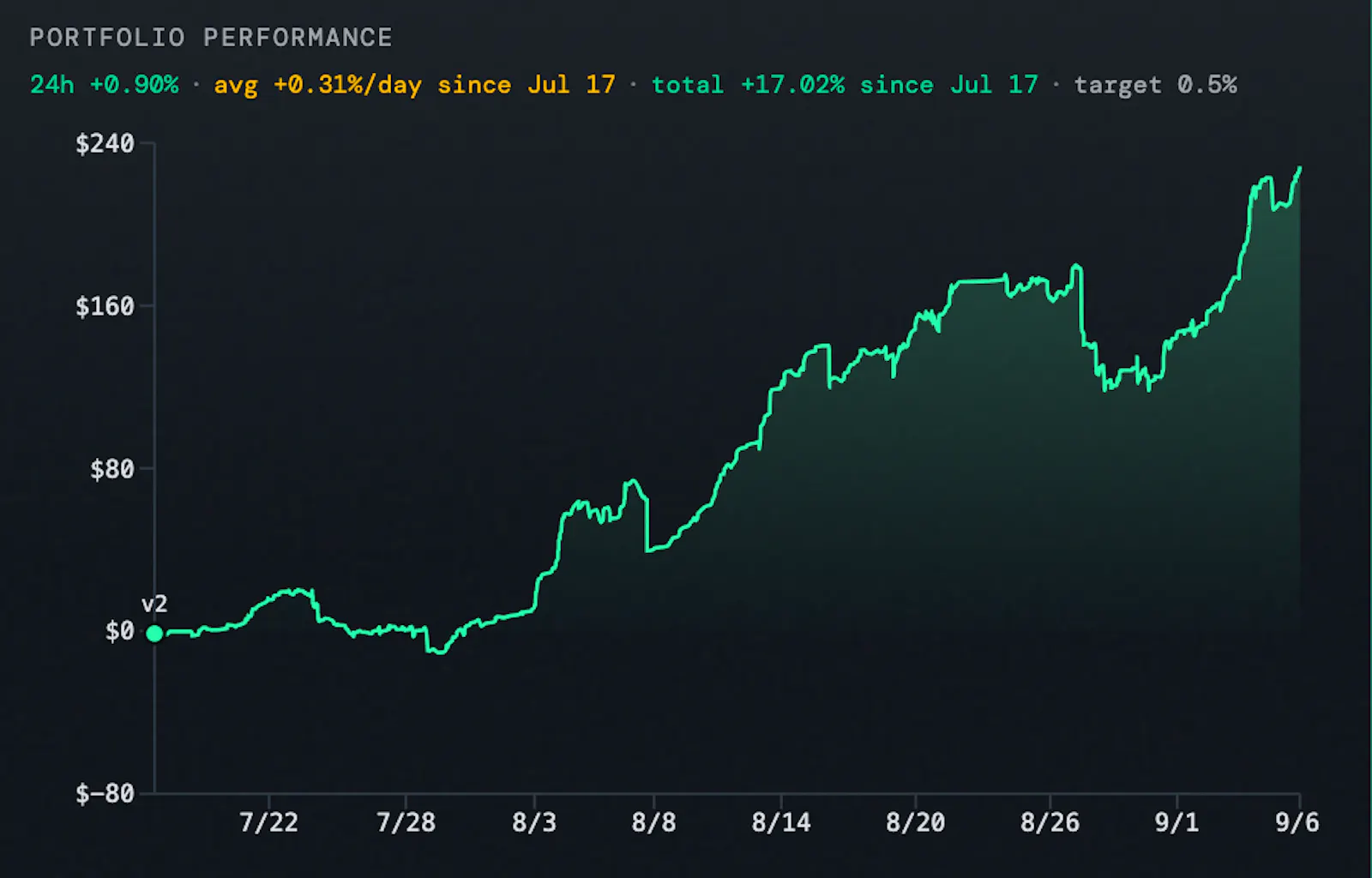1372x878 pixels.
Task: Click the 8/8 x-axis date label
Action: click(x=653, y=823)
